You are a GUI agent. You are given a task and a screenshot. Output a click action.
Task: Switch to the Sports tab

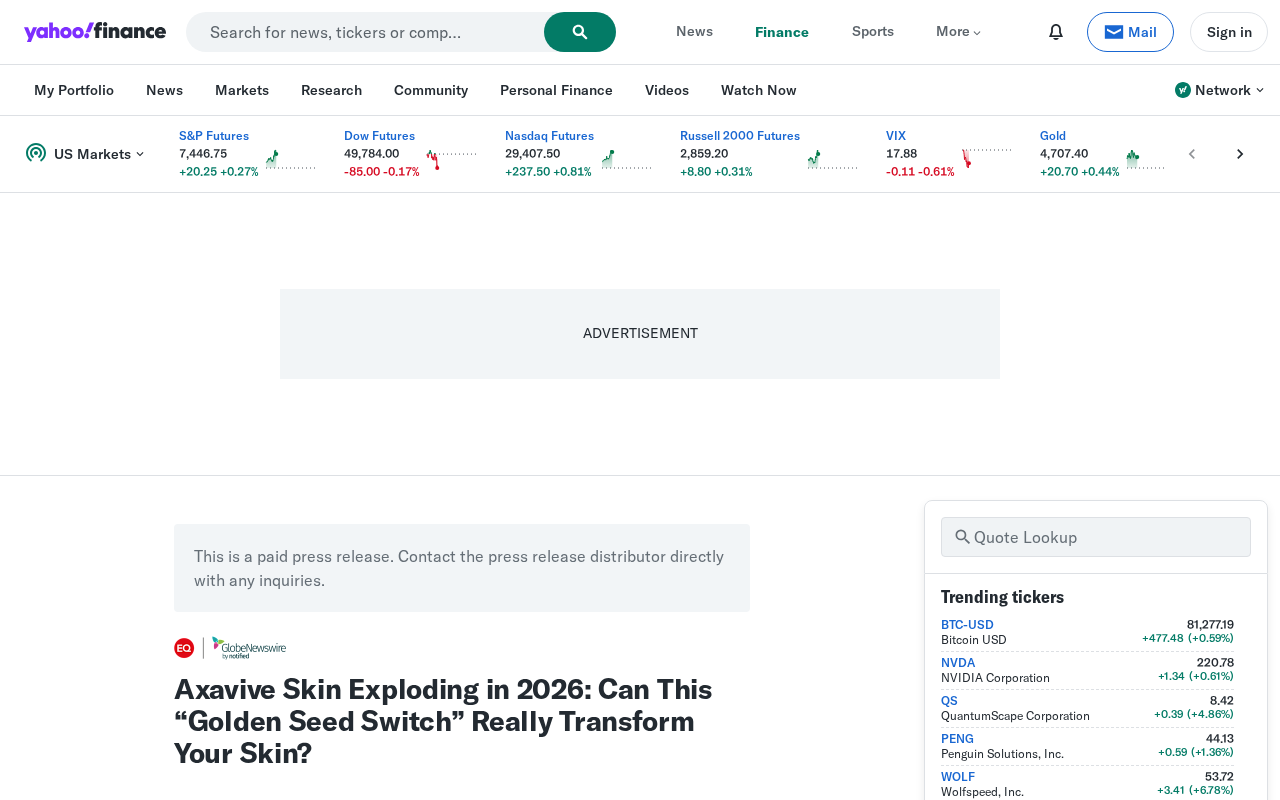[x=873, y=32]
